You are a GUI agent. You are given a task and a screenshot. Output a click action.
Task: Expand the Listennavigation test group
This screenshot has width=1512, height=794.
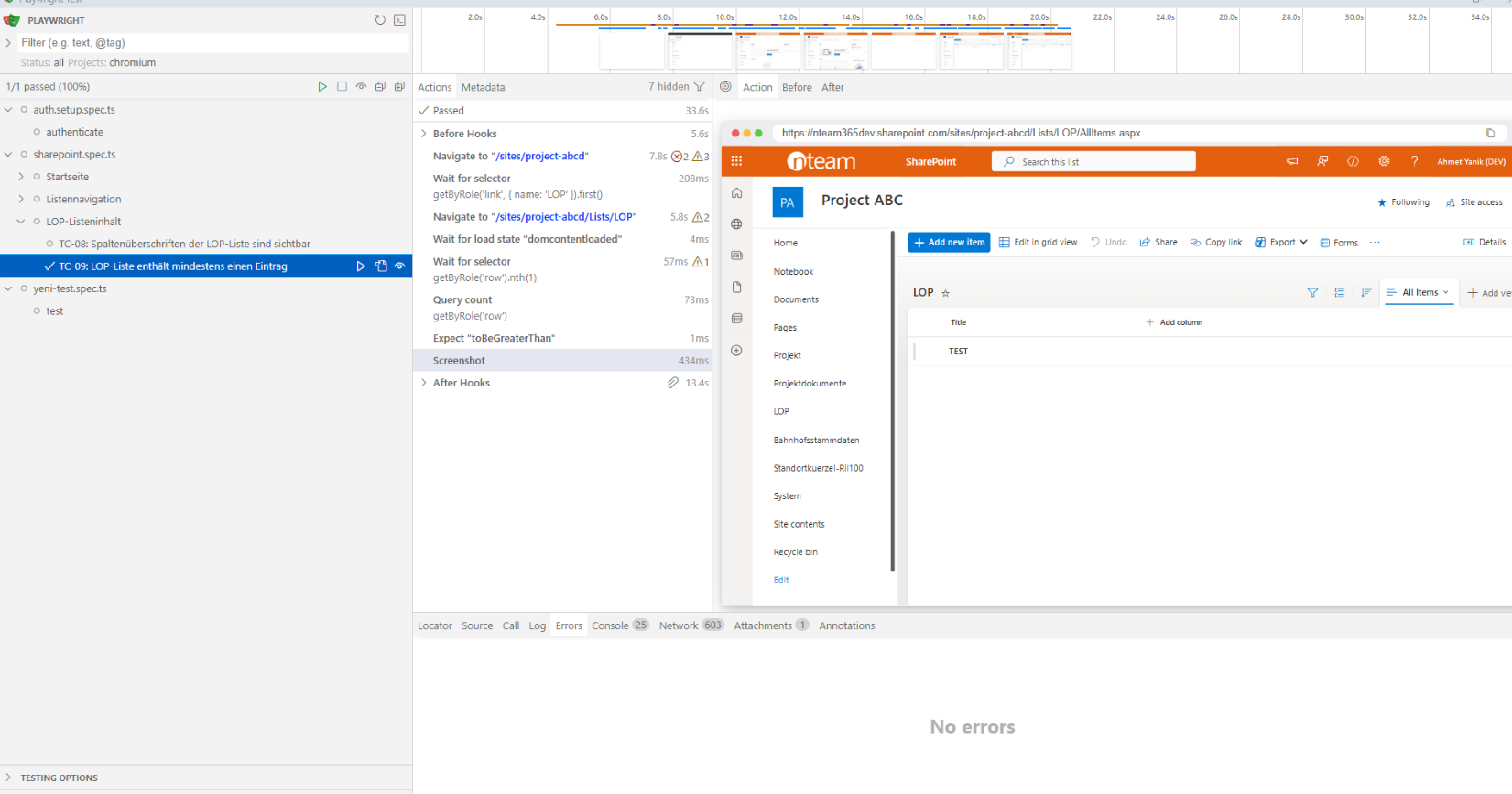pyautogui.click(x=21, y=200)
